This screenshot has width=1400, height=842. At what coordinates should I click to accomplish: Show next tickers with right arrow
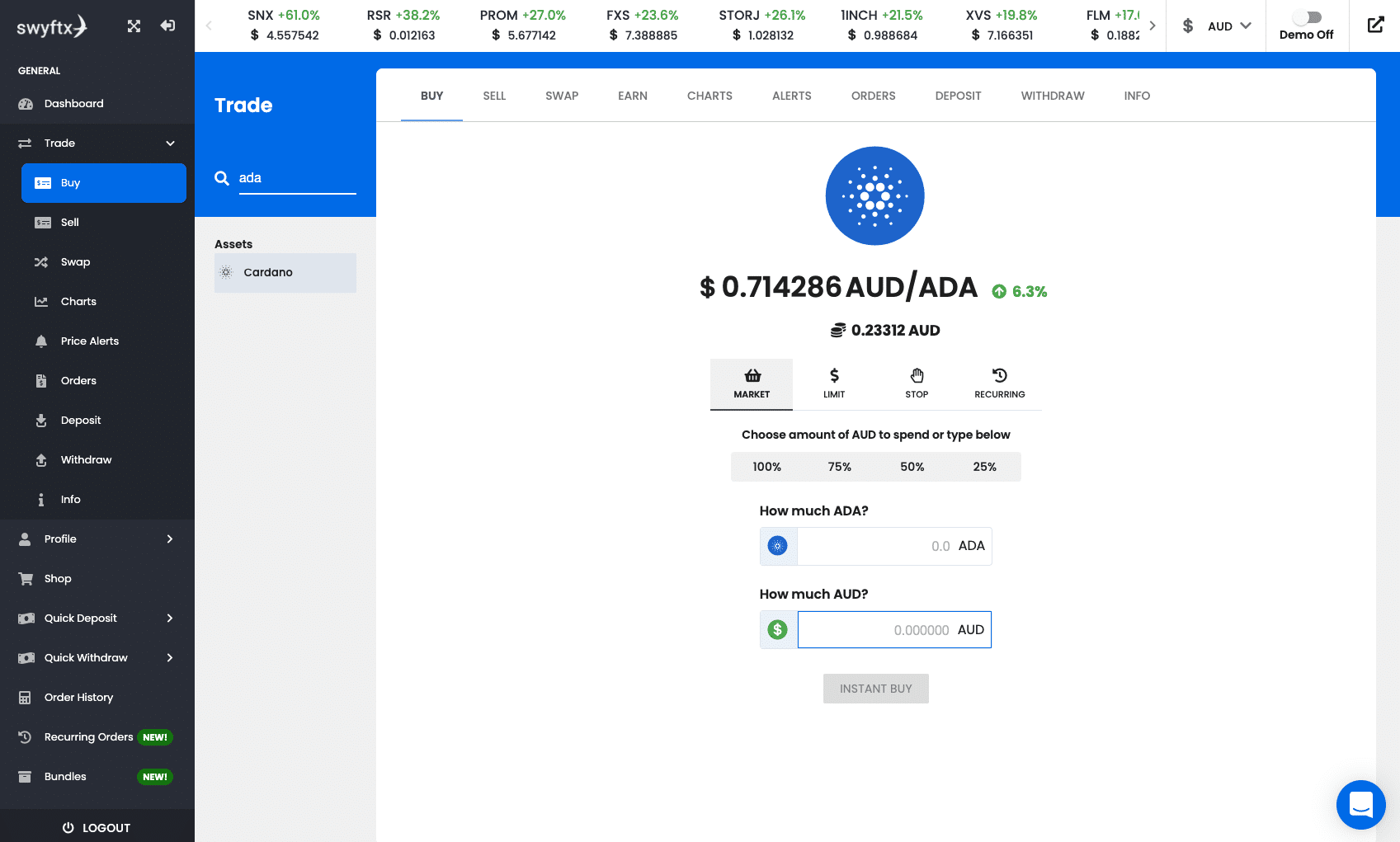click(1153, 26)
